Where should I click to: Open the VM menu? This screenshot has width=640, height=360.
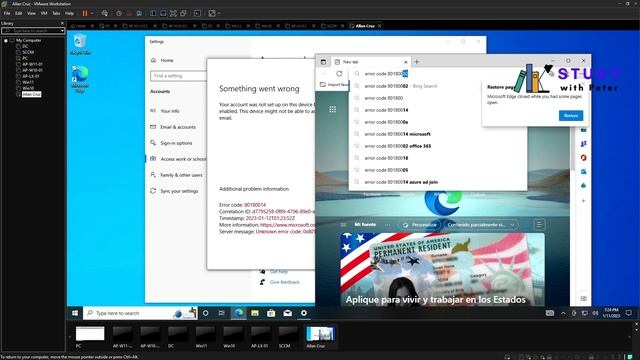point(44,13)
